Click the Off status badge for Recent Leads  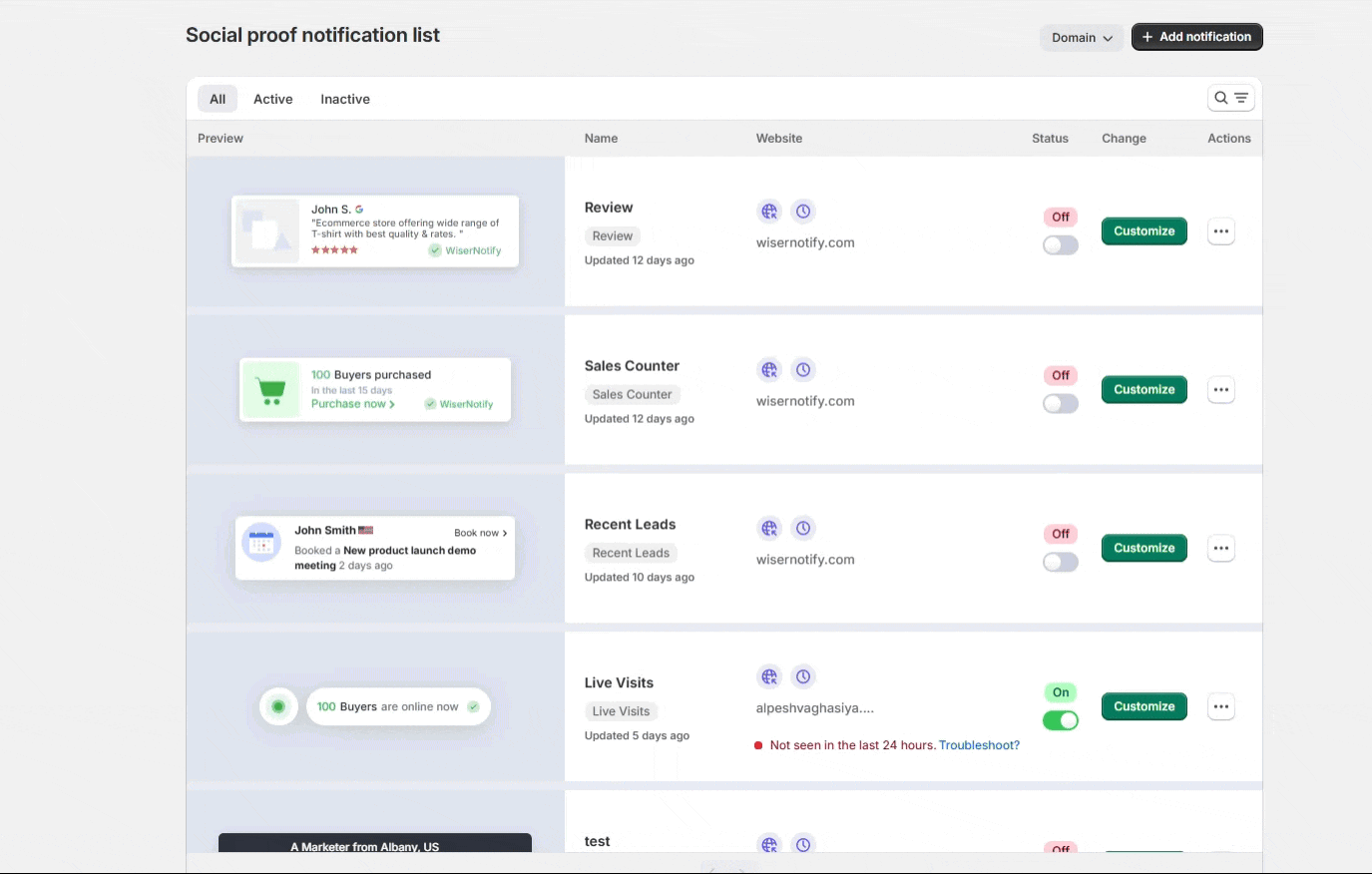pos(1061,534)
